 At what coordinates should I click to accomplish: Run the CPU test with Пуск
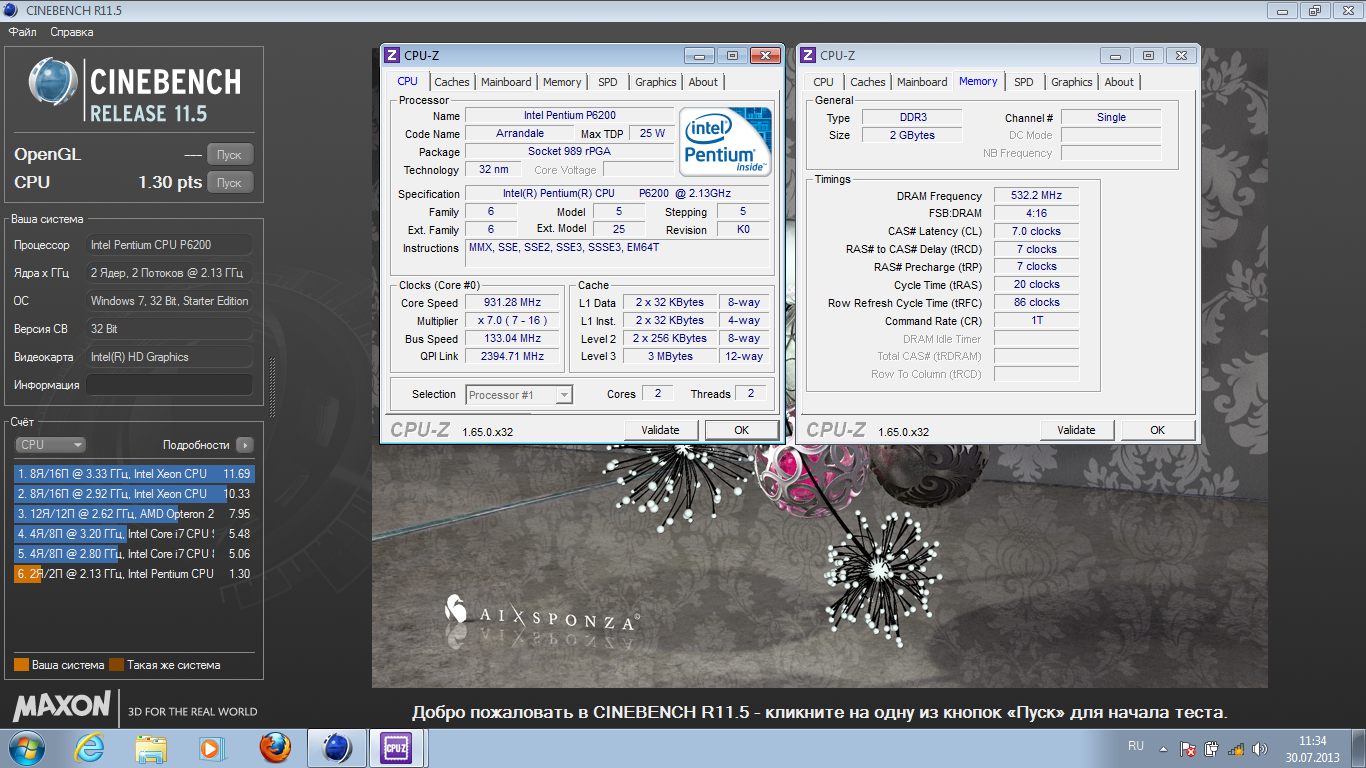(x=230, y=183)
